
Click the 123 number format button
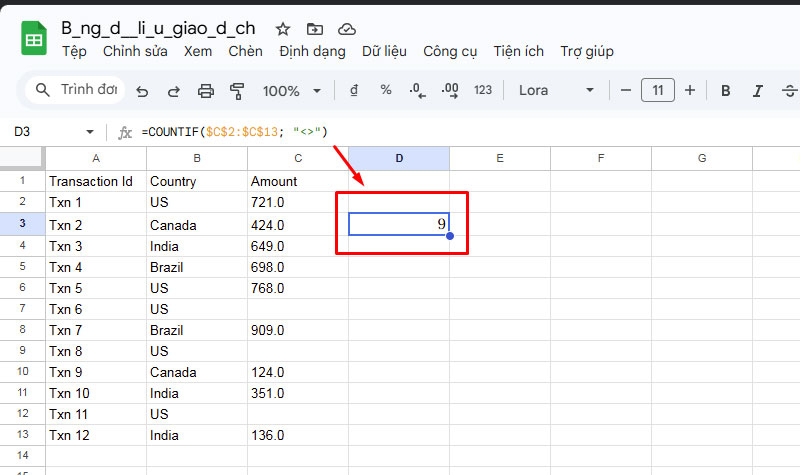(x=483, y=90)
